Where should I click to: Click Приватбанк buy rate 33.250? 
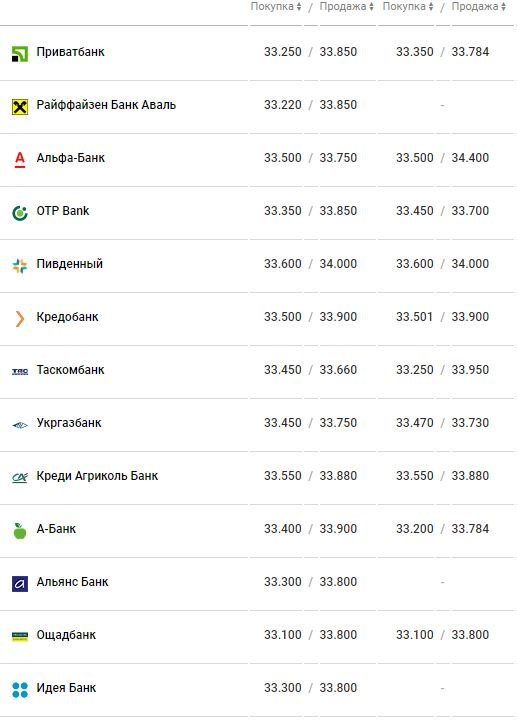(283, 51)
